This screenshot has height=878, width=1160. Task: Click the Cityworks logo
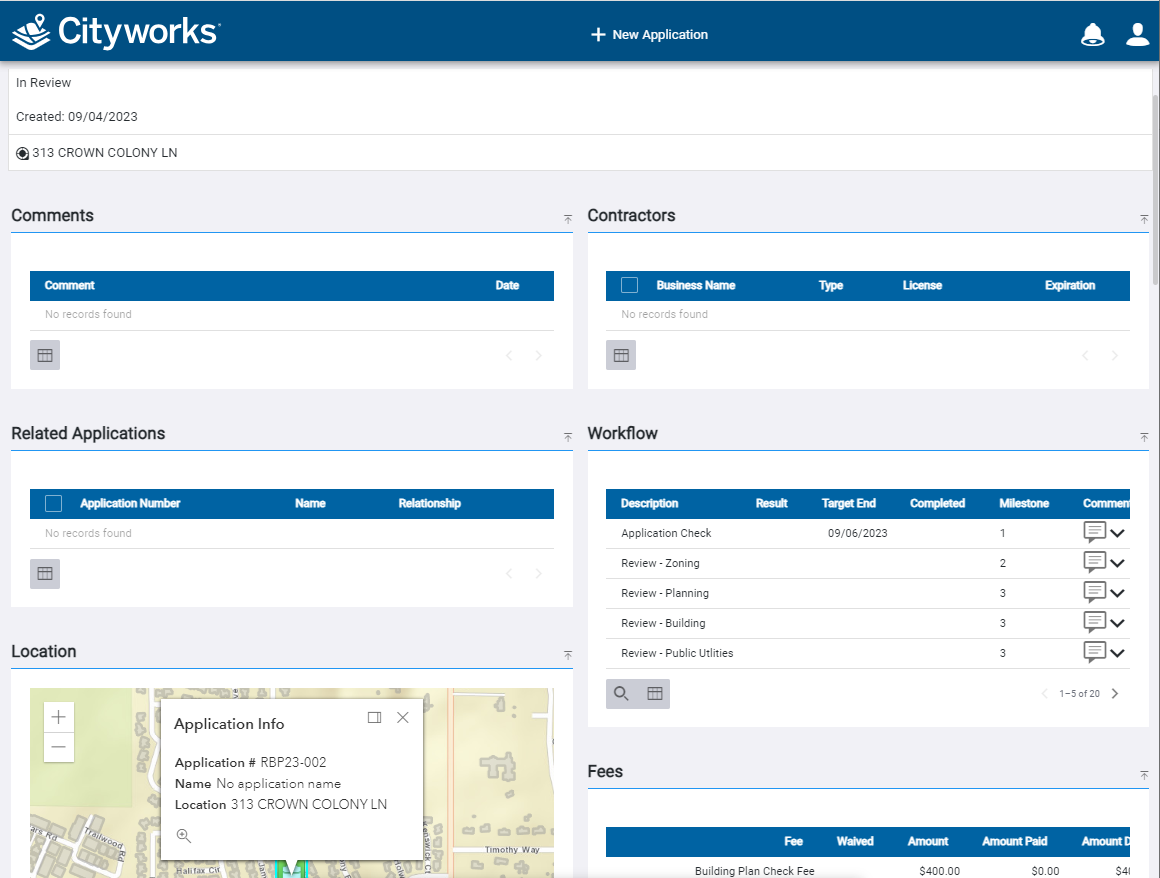(116, 31)
